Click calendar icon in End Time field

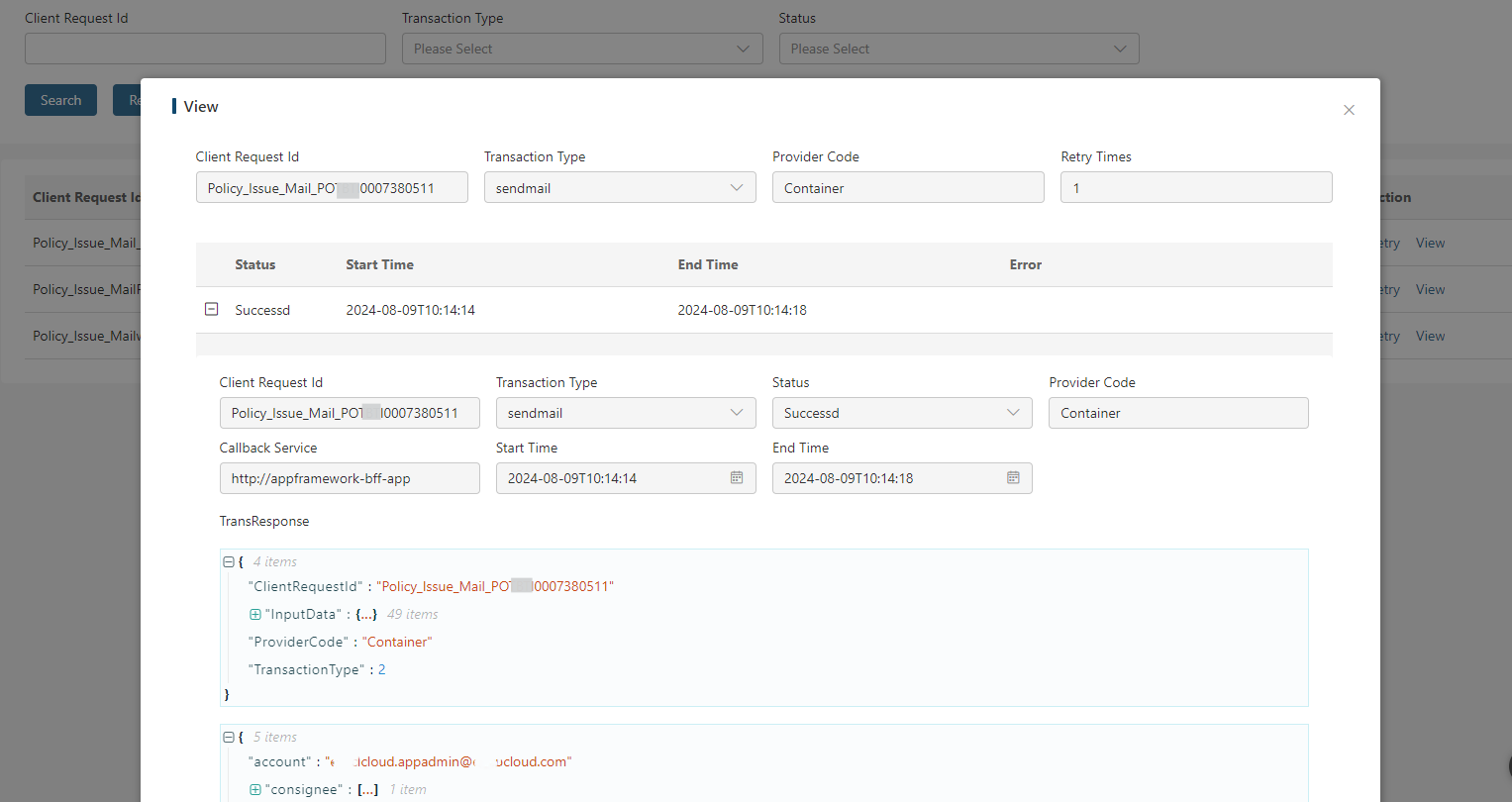[x=1013, y=478]
